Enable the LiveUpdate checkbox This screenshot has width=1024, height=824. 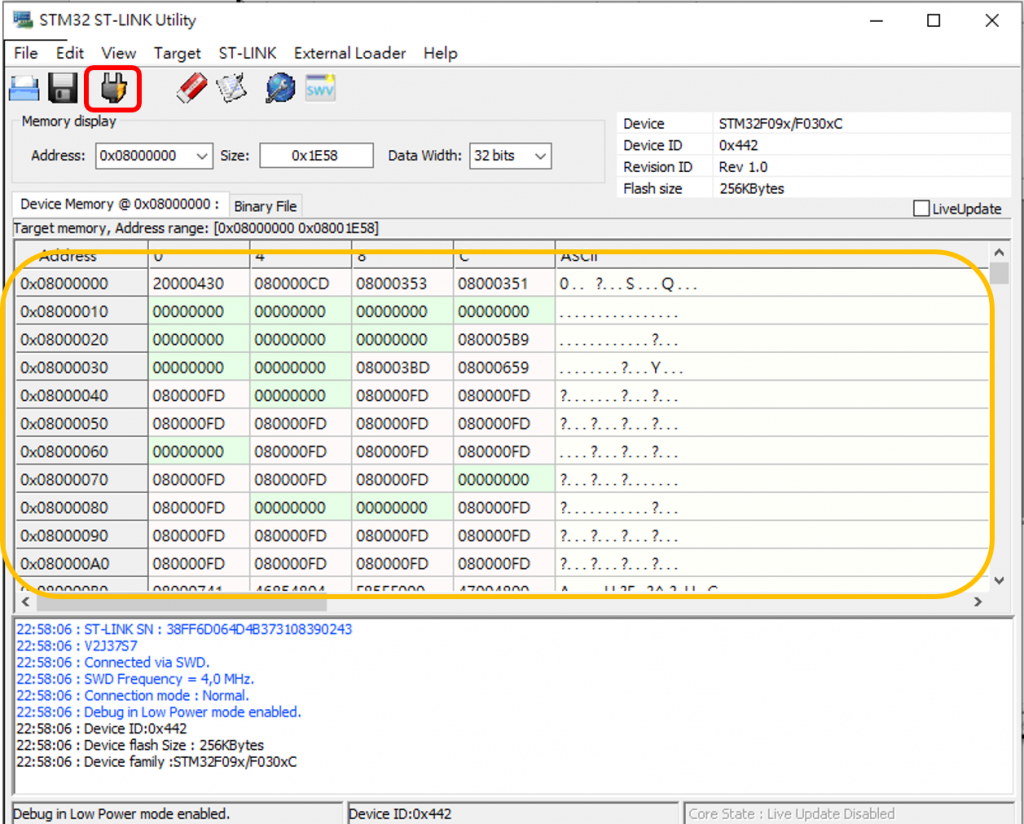(x=921, y=208)
